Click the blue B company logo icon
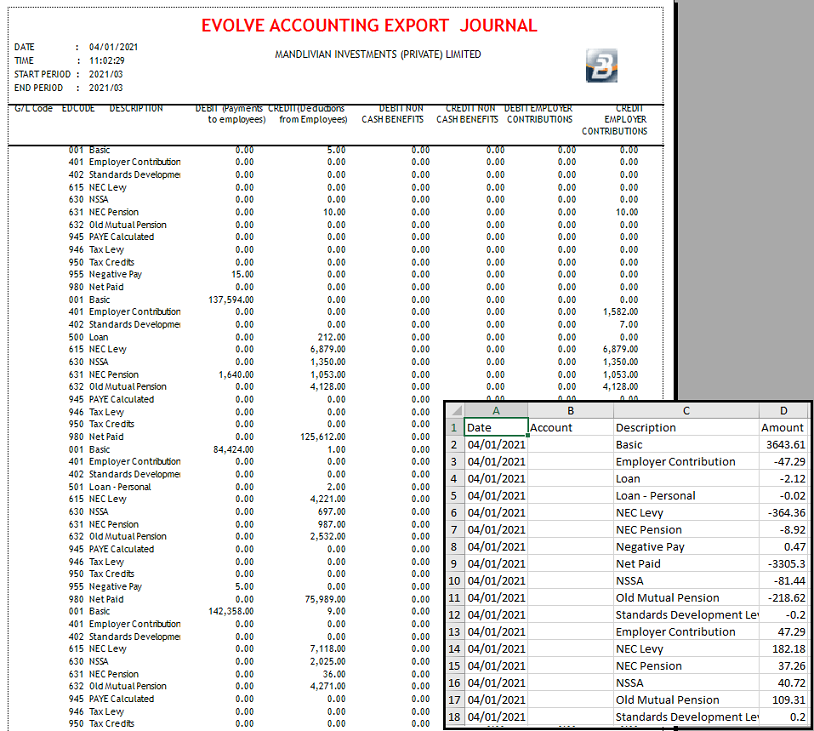 (x=602, y=66)
